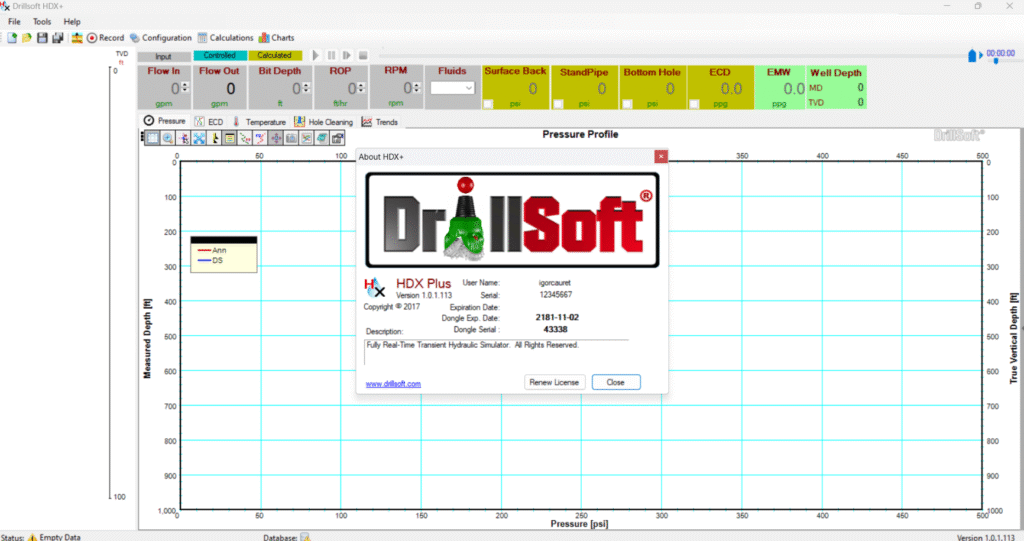Click the ROP spinner arrows
This screenshot has width=1024, height=541.
(361, 88)
